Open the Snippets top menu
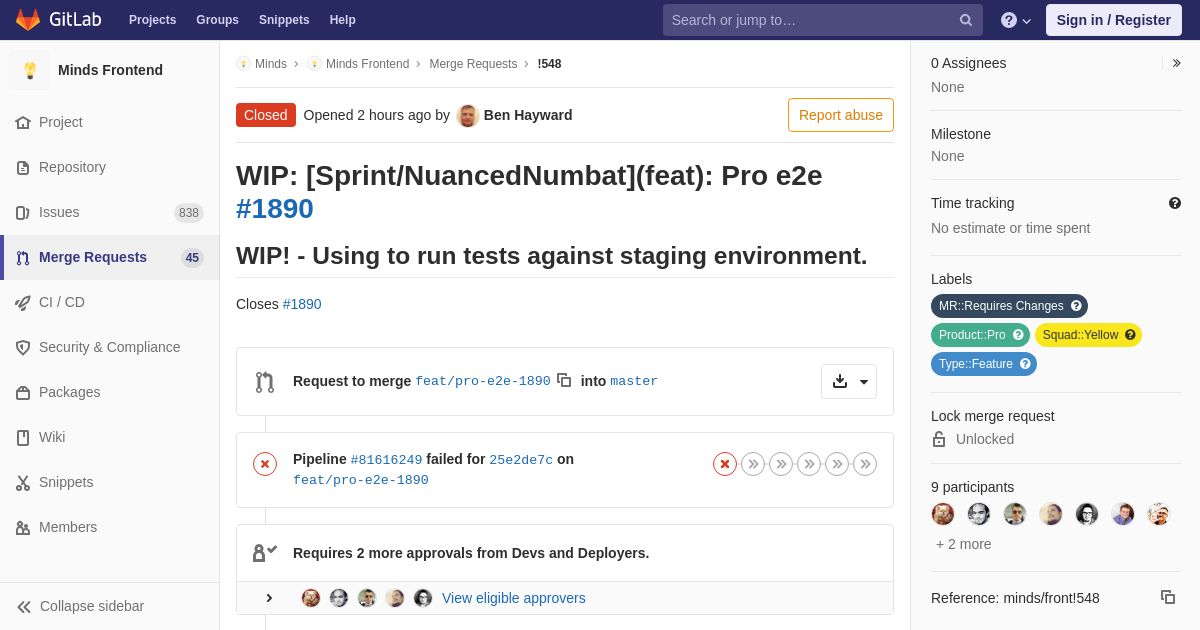 [284, 20]
